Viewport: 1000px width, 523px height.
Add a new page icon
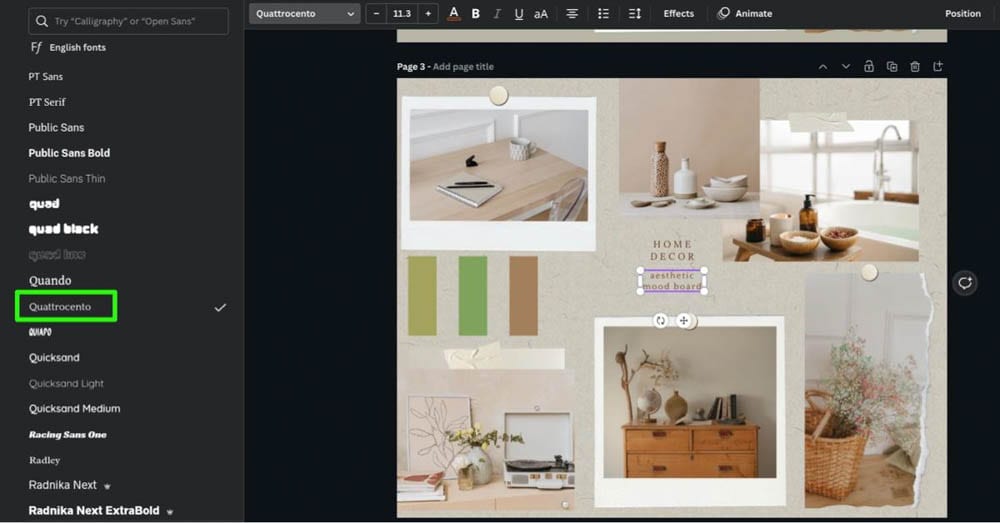point(938,67)
